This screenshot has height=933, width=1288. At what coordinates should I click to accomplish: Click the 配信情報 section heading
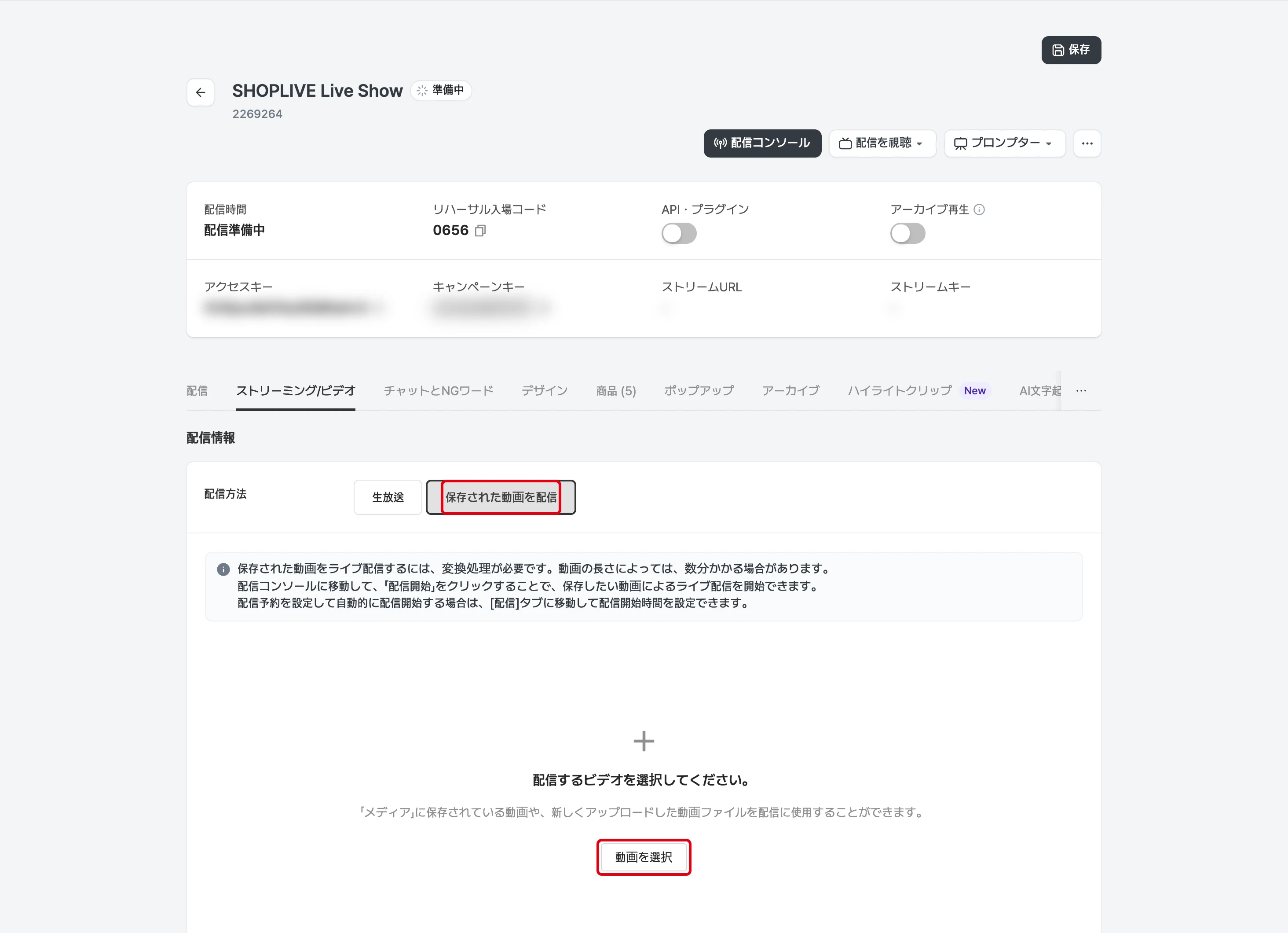click(x=211, y=438)
